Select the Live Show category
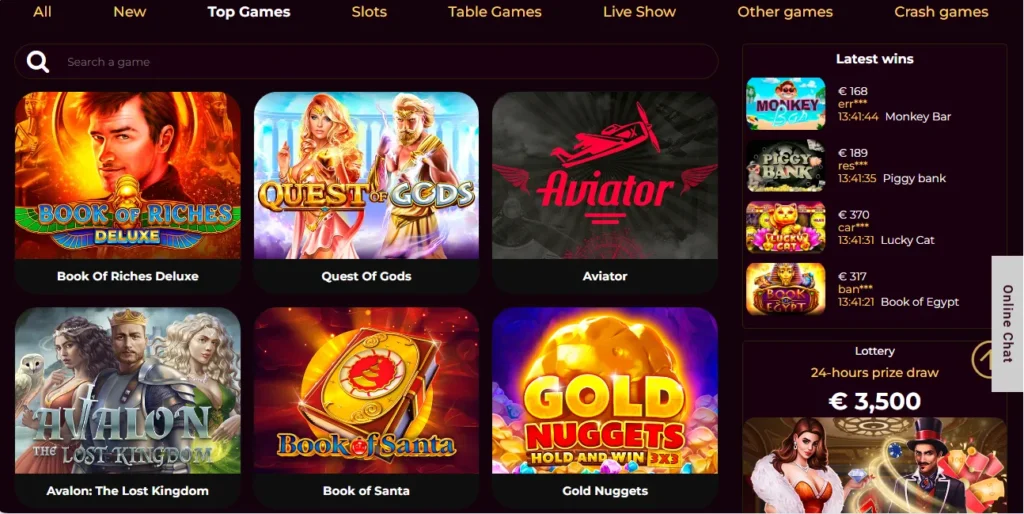Screen dimensions: 1024x514 point(639,12)
